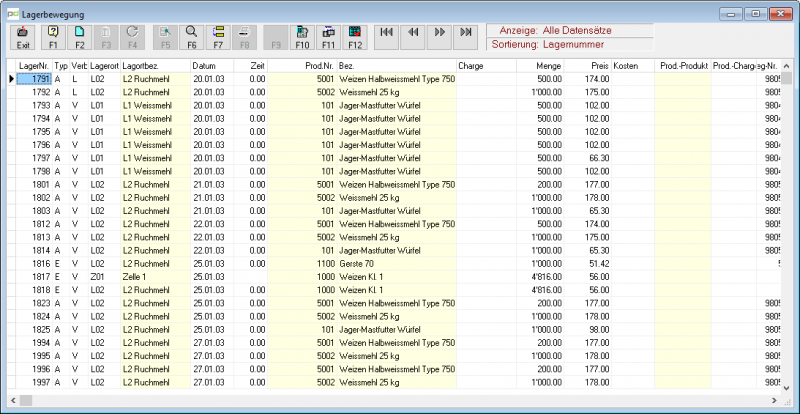
Task: Click 'Anzeige: Alle Datensätze' status field
Action: click(570, 31)
